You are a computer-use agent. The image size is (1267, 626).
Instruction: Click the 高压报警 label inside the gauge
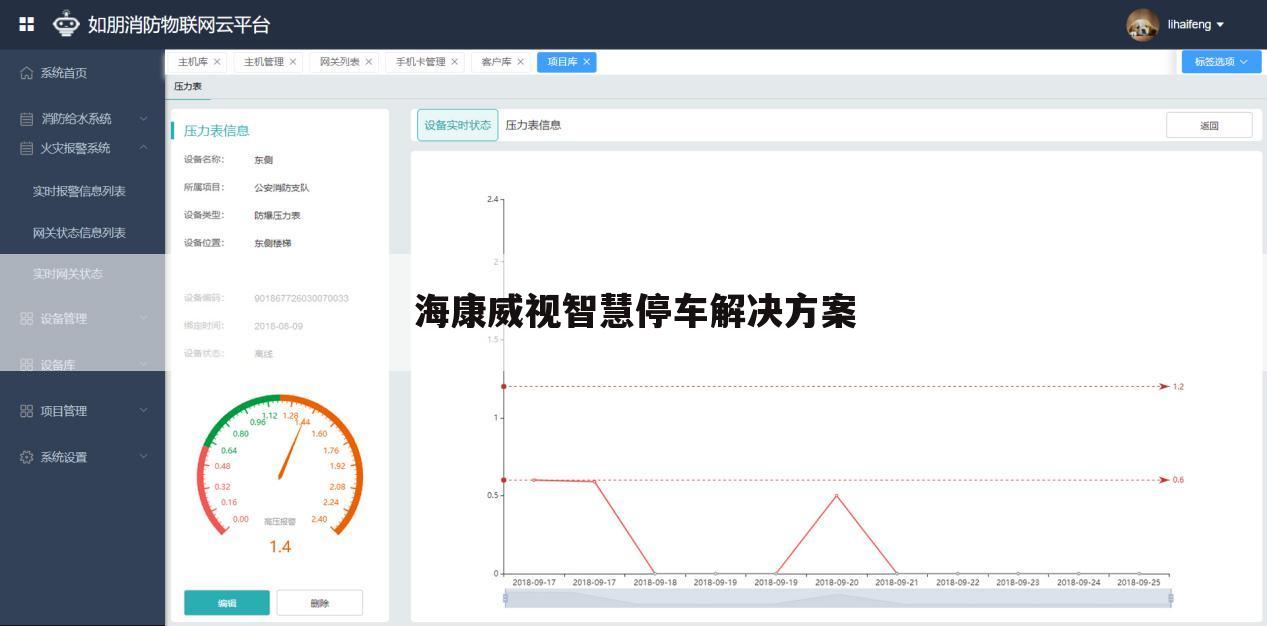pyautogui.click(x=280, y=522)
